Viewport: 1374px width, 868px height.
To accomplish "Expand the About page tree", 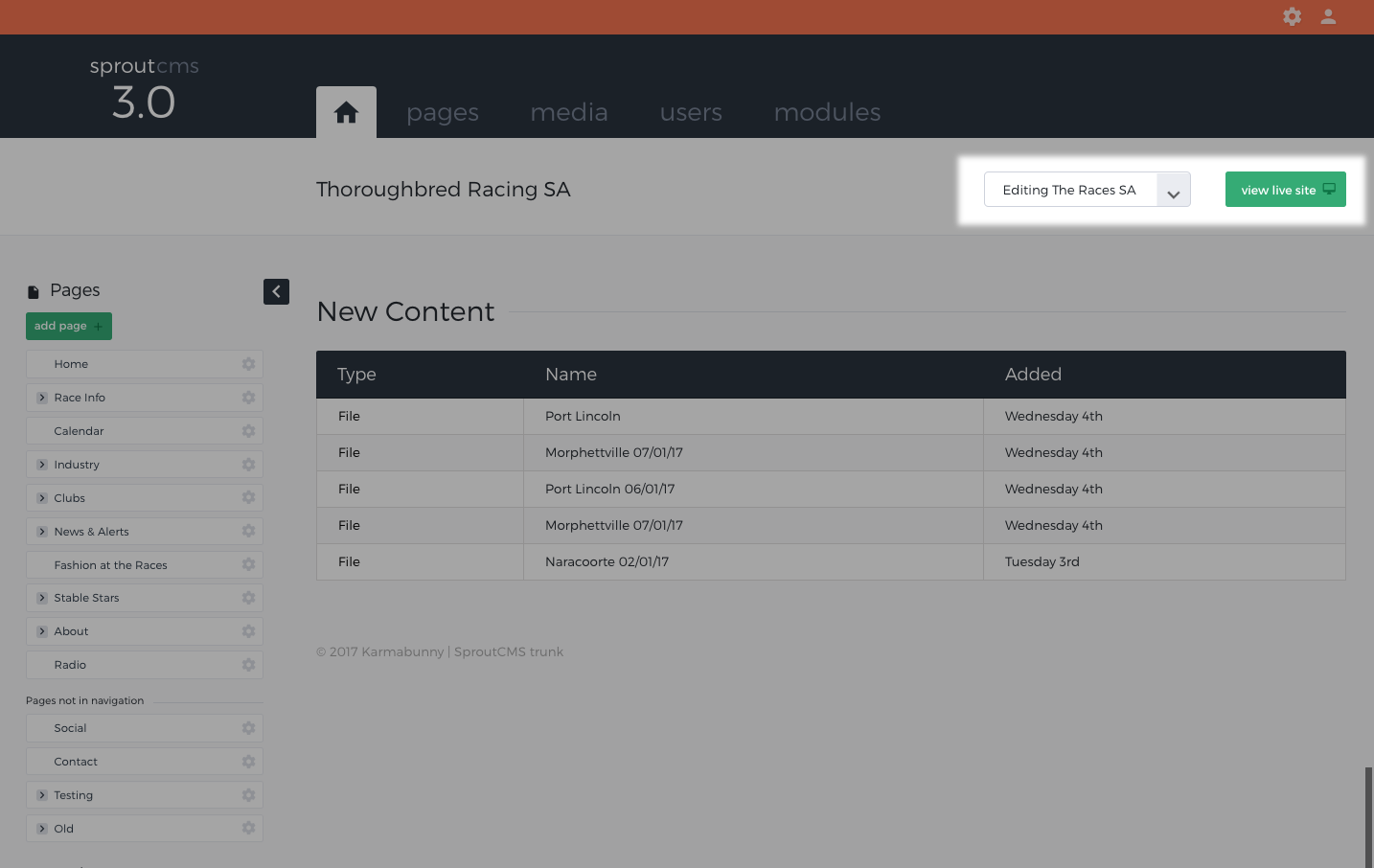I will (42, 631).
